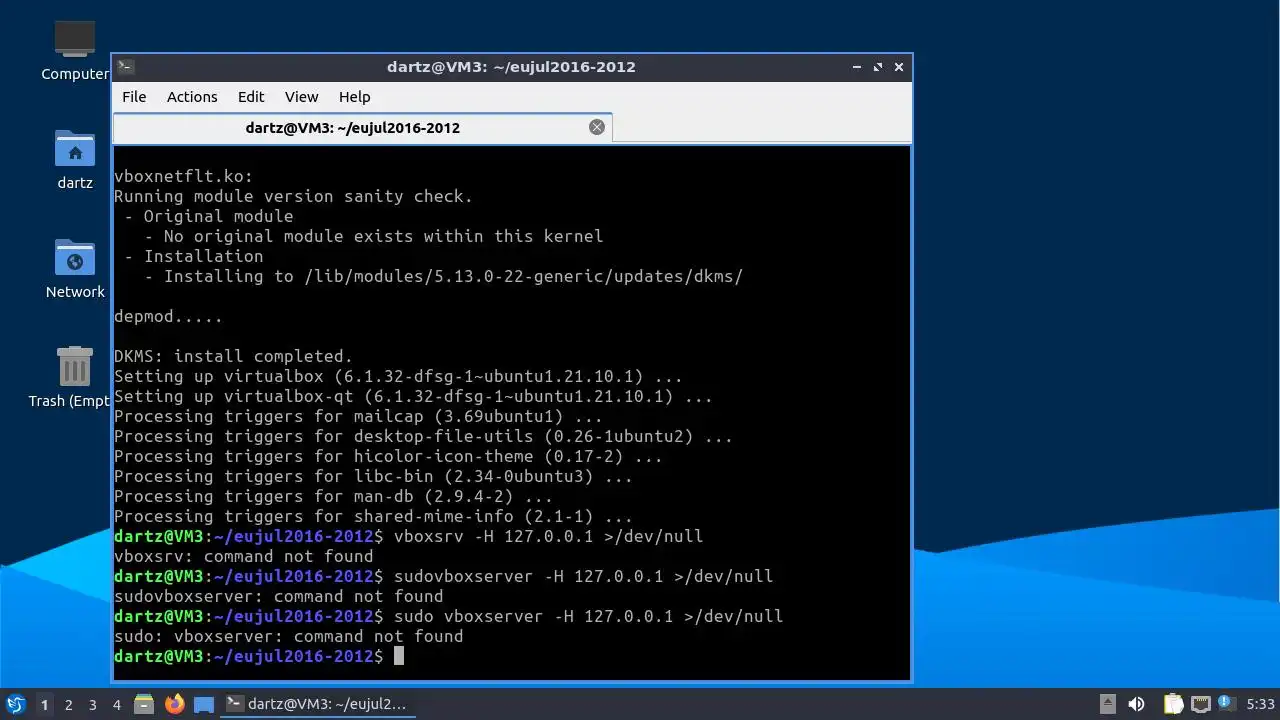The width and height of the screenshot is (1280, 720).
Task: Open the update notifier tray icon
Action: click(x=1225, y=704)
